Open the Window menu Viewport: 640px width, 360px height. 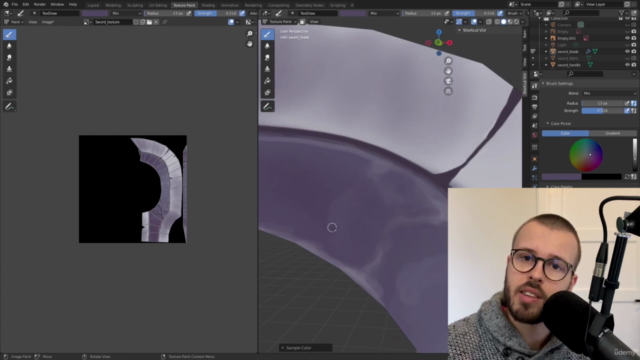click(x=57, y=4)
